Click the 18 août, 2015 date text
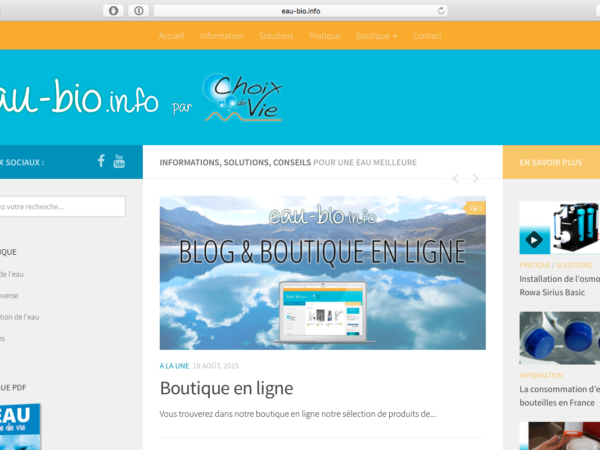The width and height of the screenshot is (600, 450). pyautogui.click(x=216, y=366)
